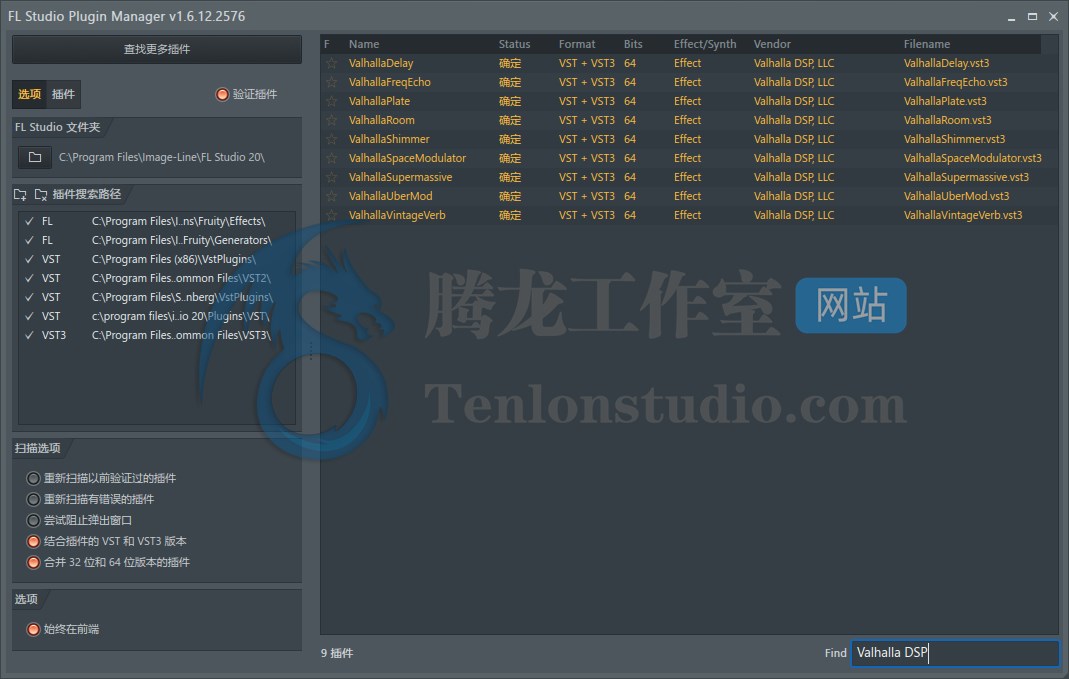1069x679 pixels.
Task: Uncheck the Fruity\Generators search path
Action: (x=29, y=240)
